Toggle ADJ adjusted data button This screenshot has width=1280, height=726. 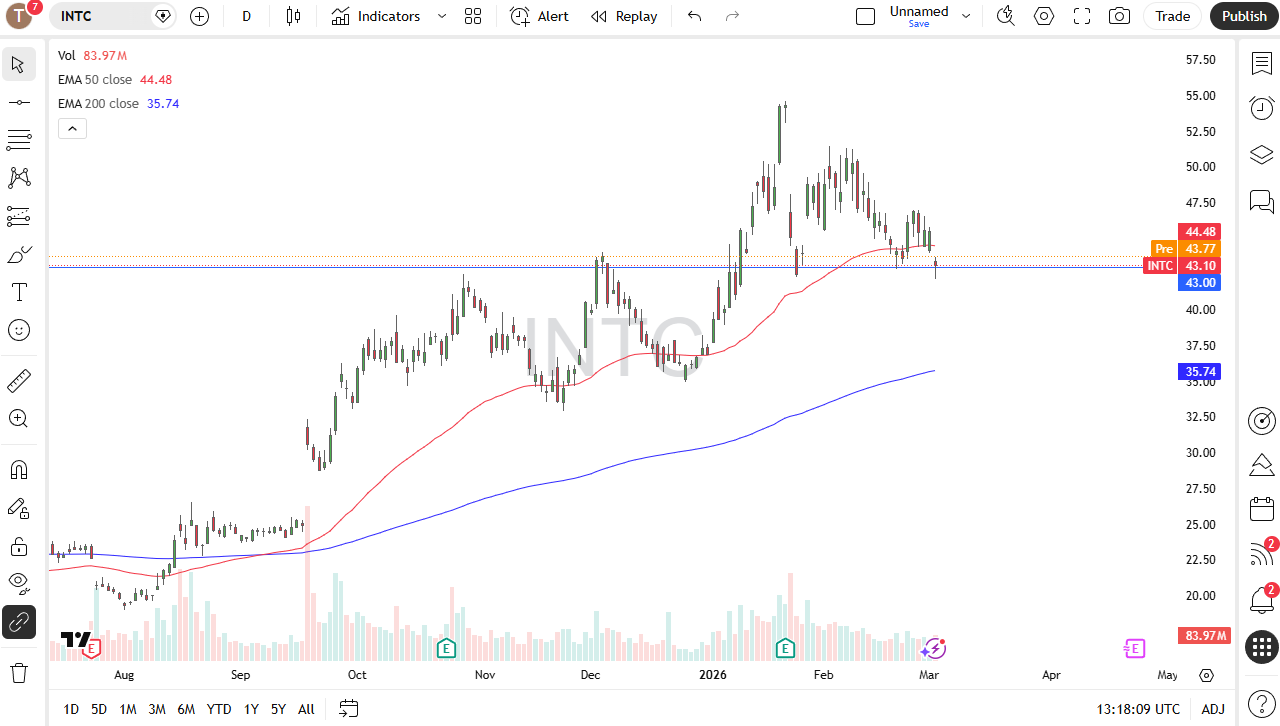(x=1213, y=709)
